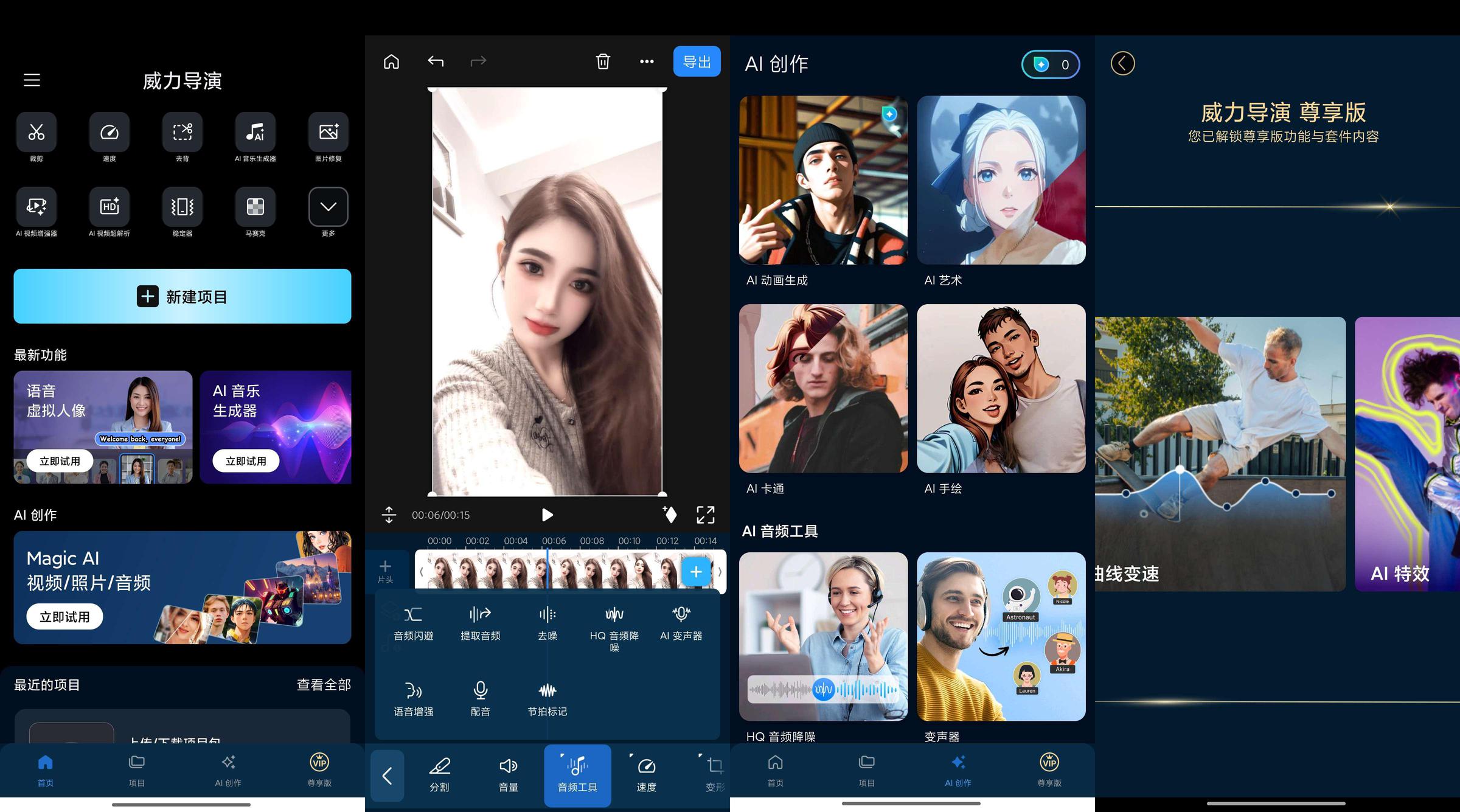Undo the last edit

436,61
